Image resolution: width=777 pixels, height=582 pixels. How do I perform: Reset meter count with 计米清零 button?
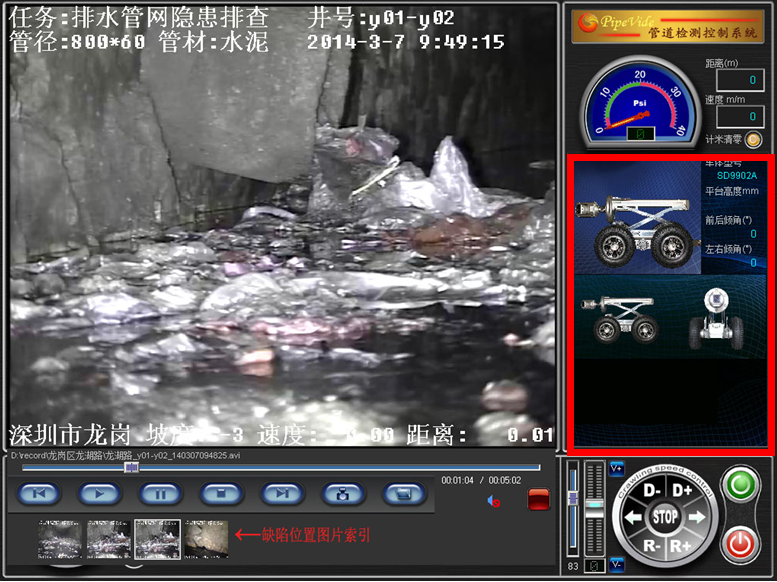tap(753, 140)
